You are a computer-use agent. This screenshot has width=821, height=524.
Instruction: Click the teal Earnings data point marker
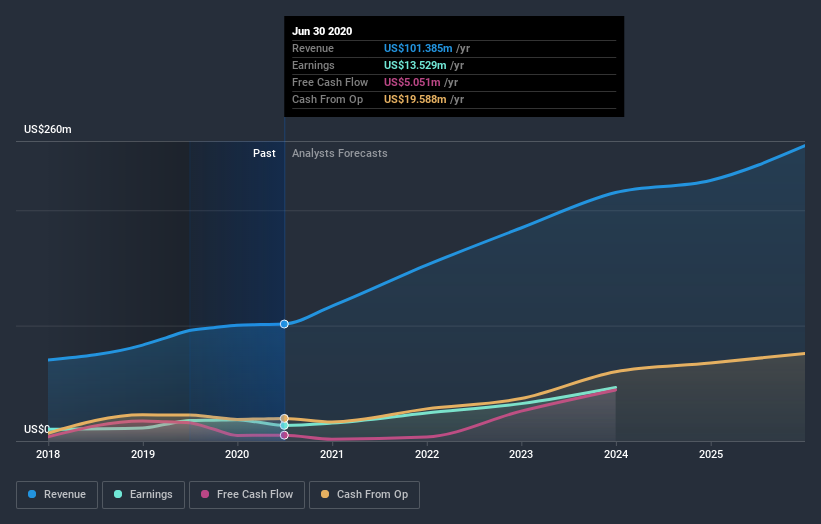click(284, 426)
